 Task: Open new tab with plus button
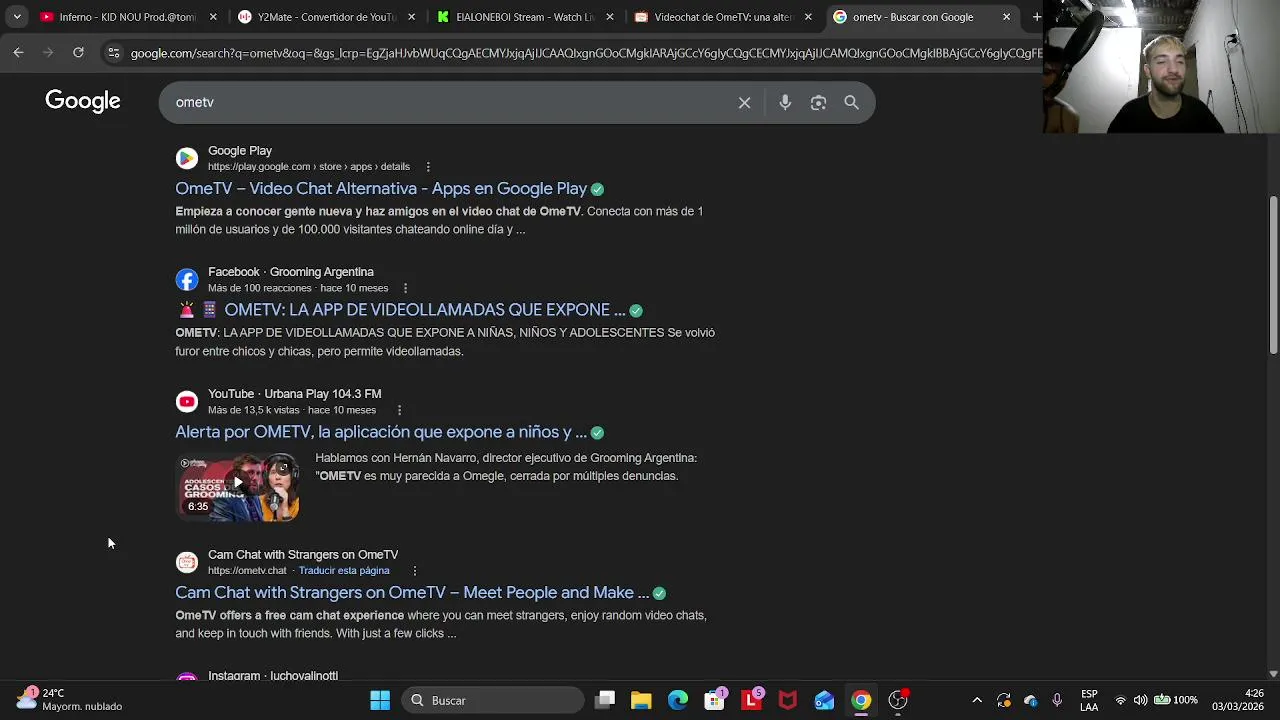(1036, 17)
